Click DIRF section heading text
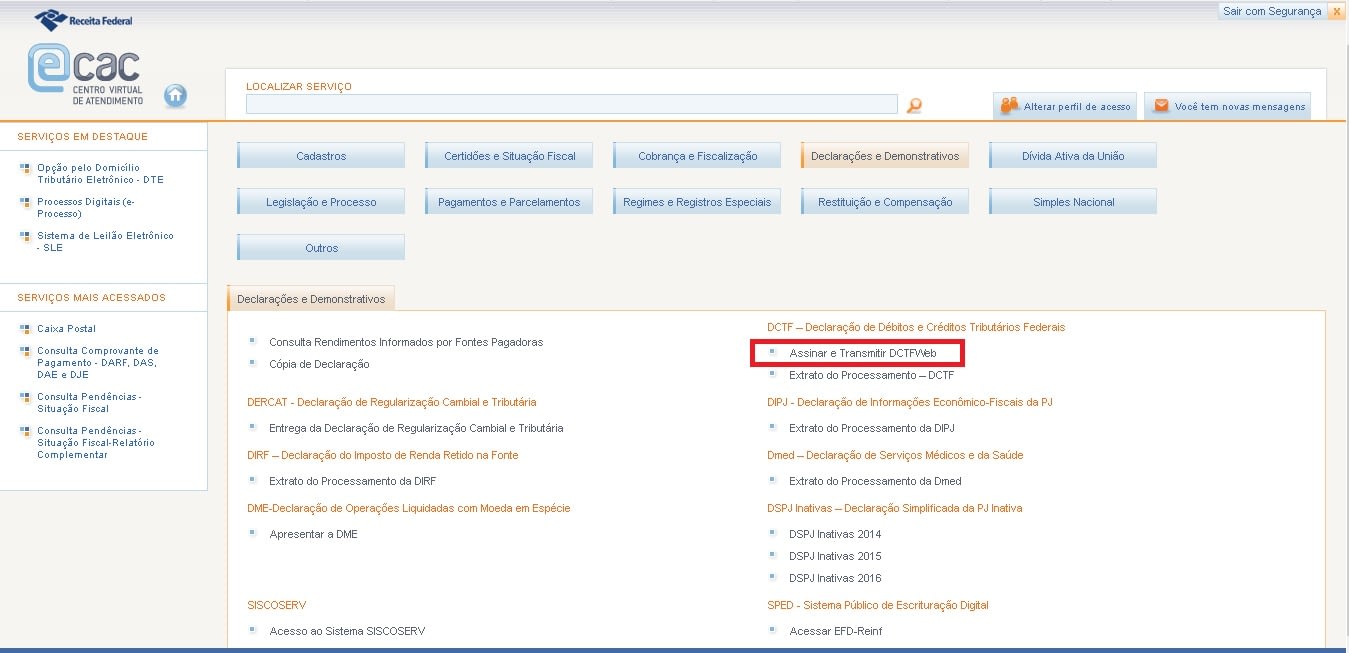The width and height of the screenshot is (1349, 653). pos(383,455)
